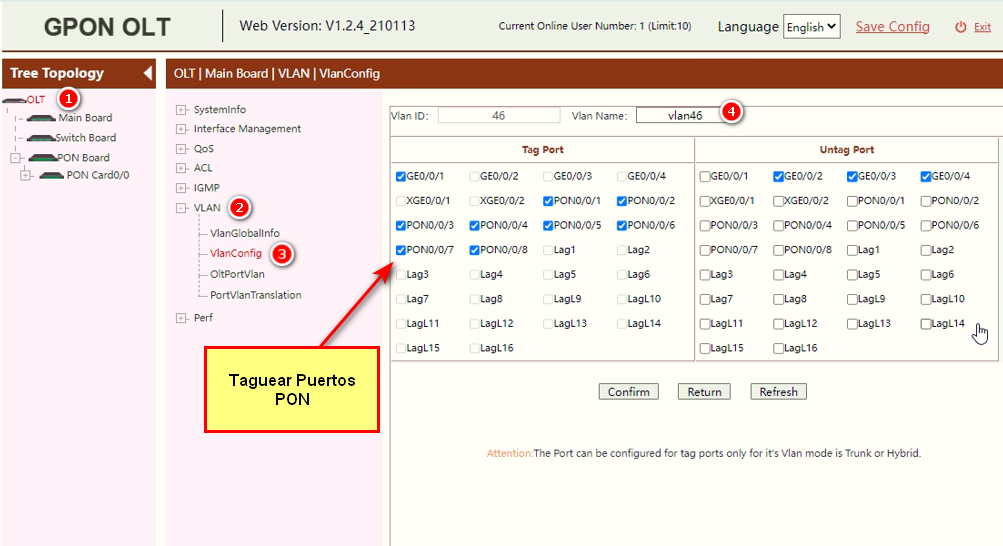Click the Vlan Name input field
The width and height of the screenshot is (1003, 546).
point(685,115)
